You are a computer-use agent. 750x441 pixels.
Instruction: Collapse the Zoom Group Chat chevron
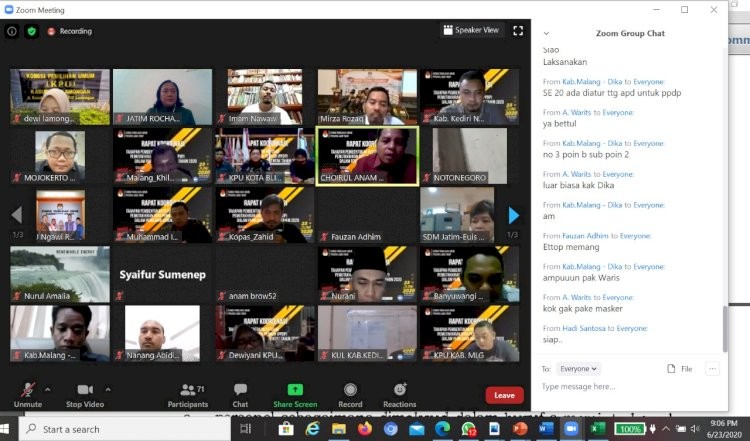(x=546, y=33)
